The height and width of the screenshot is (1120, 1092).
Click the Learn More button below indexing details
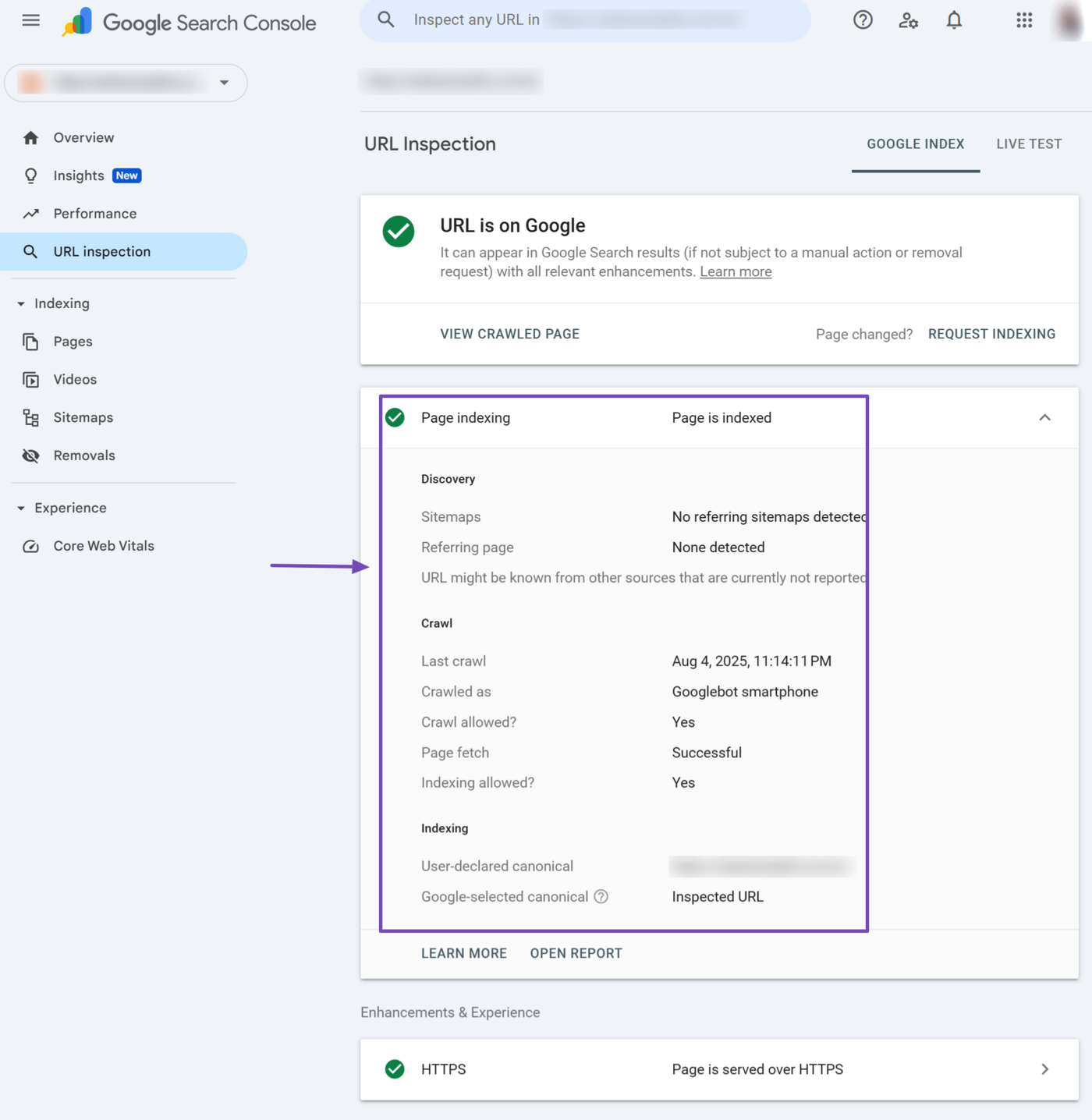(464, 953)
